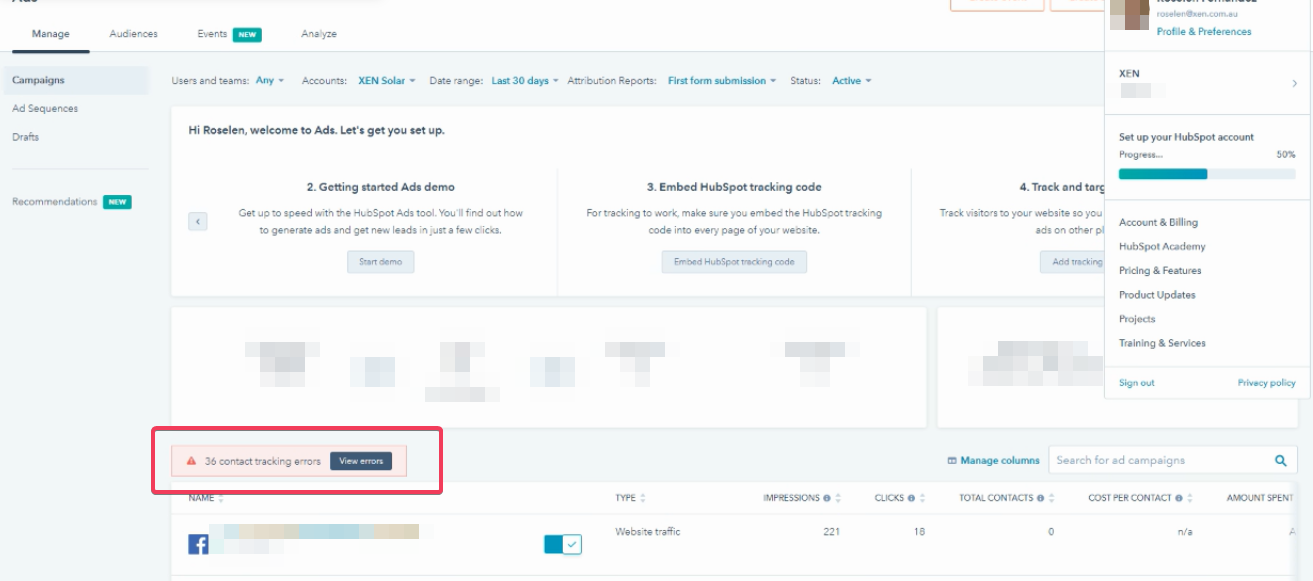Sort by COST PER CONTACT using its sort arrows
This screenshot has width=1313, height=581.
[x=1190, y=498]
